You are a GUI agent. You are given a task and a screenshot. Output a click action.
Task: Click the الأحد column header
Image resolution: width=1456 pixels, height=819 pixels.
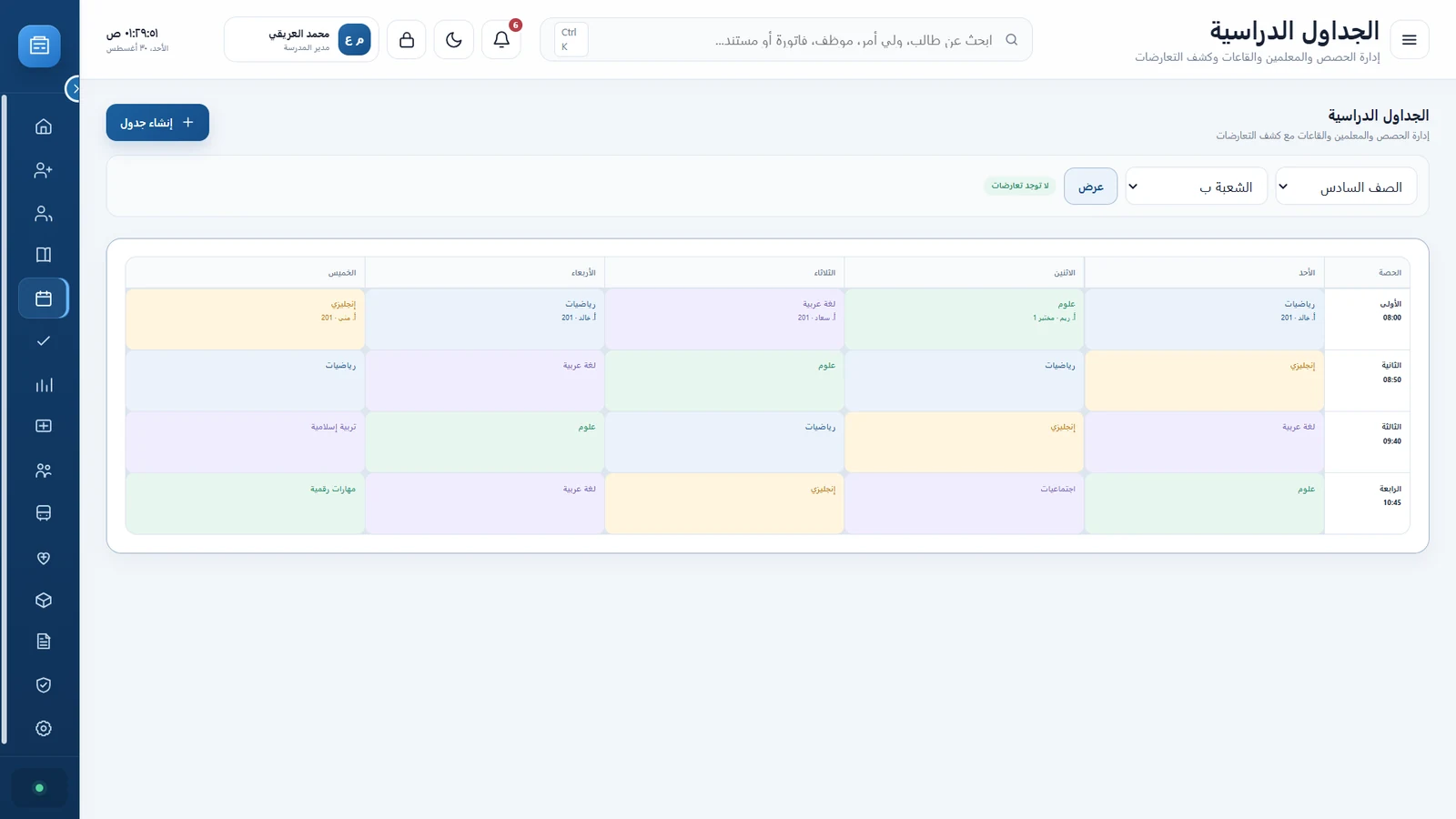(x=1205, y=273)
